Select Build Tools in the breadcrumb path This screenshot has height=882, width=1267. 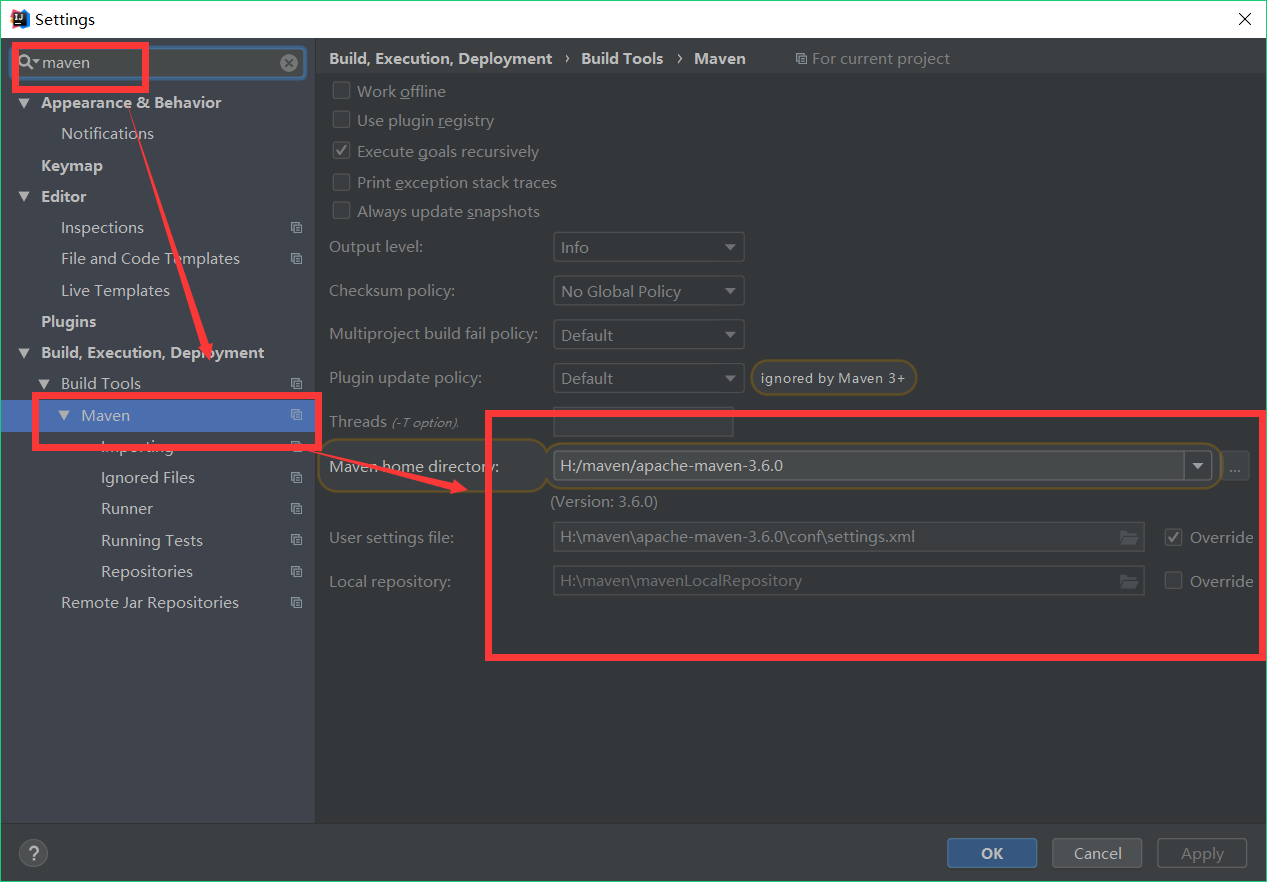coord(621,58)
